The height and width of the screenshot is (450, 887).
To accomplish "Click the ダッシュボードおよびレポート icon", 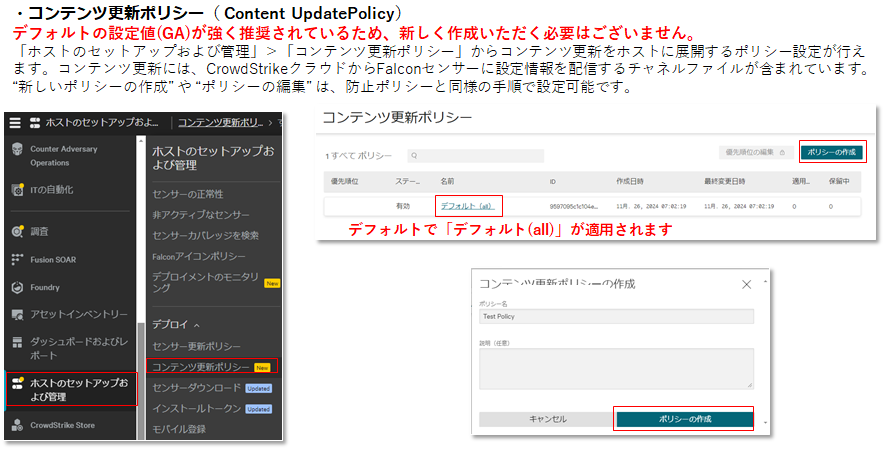I will [17, 347].
